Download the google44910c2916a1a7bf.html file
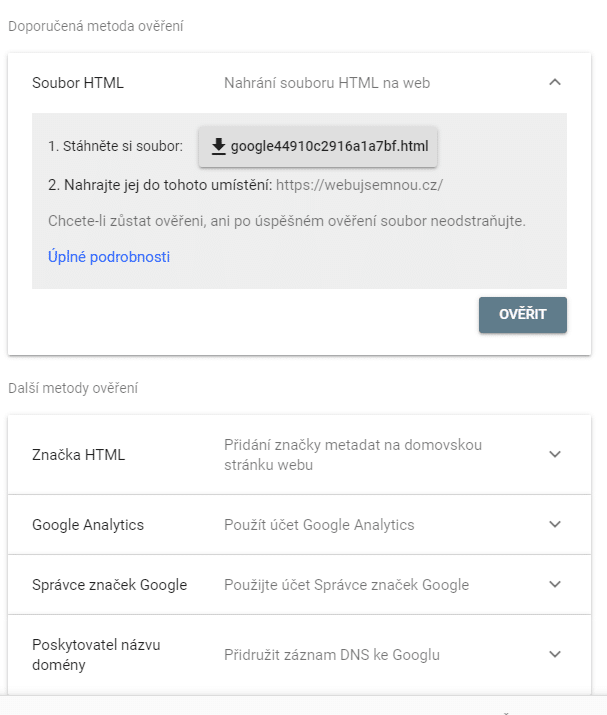 318,147
